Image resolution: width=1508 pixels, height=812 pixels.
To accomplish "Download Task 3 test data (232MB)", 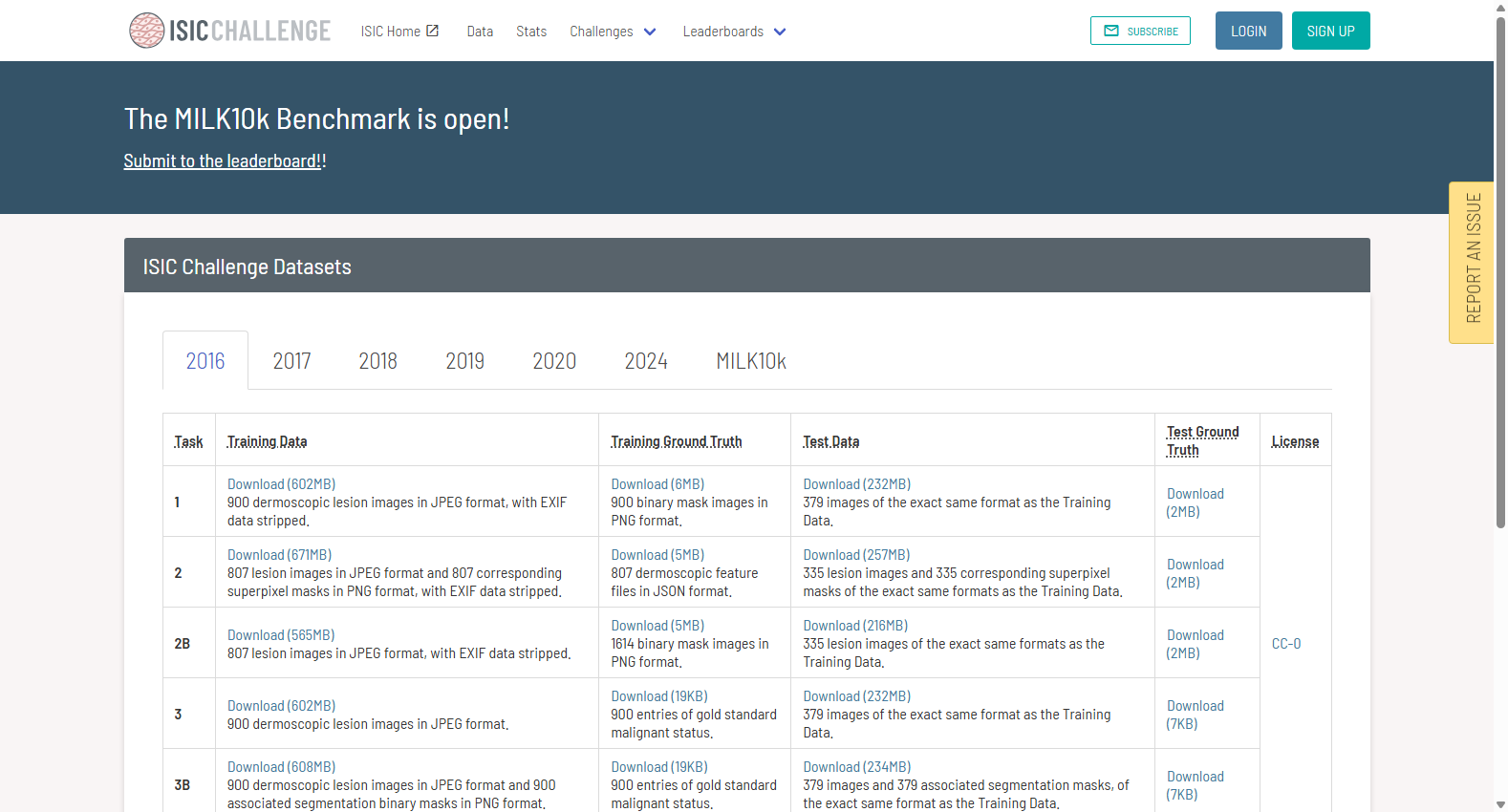I will (x=857, y=696).
